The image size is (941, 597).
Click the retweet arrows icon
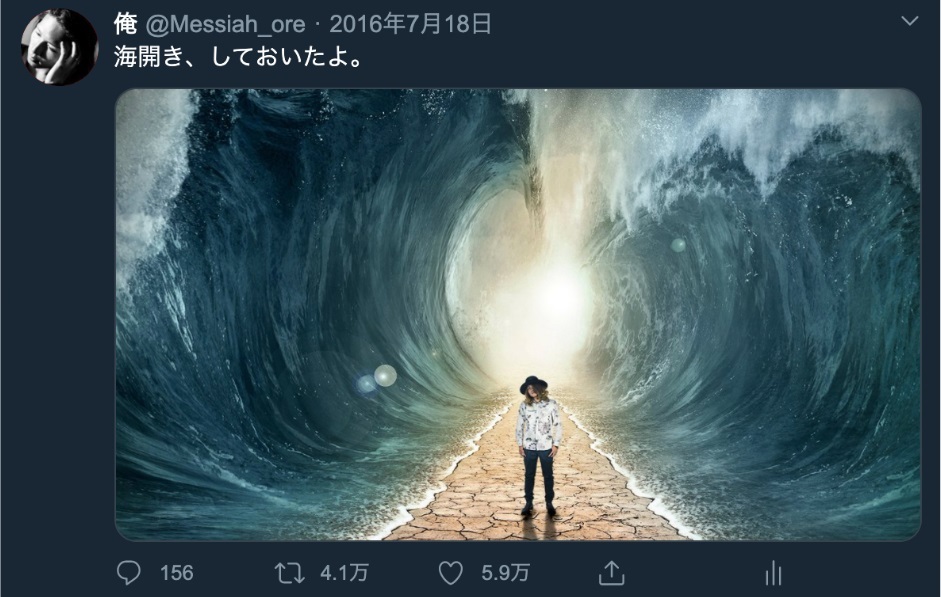pos(289,572)
